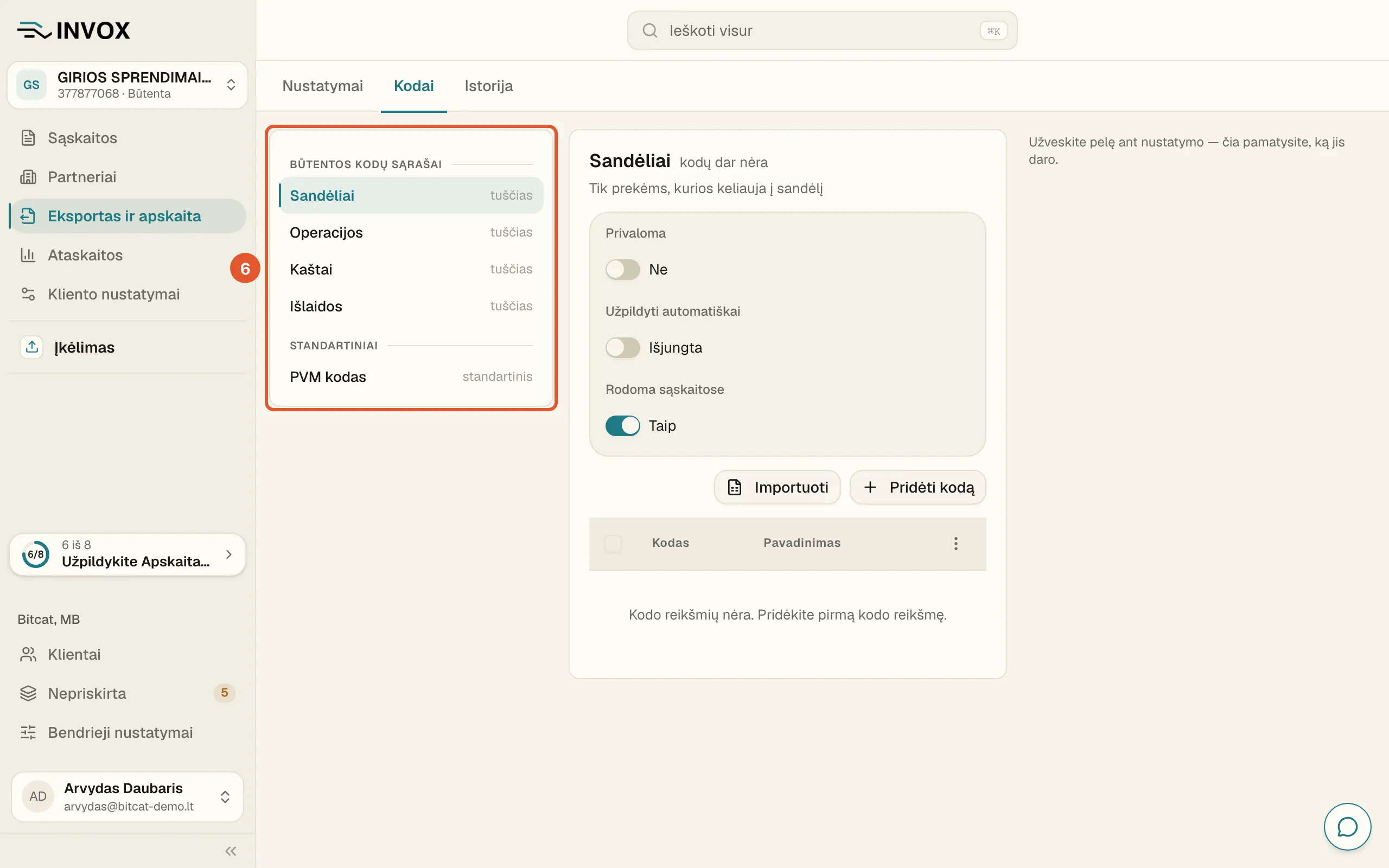This screenshot has height=868, width=1389.
Task: Select the PVM kodas standard list
Action: coord(411,376)
